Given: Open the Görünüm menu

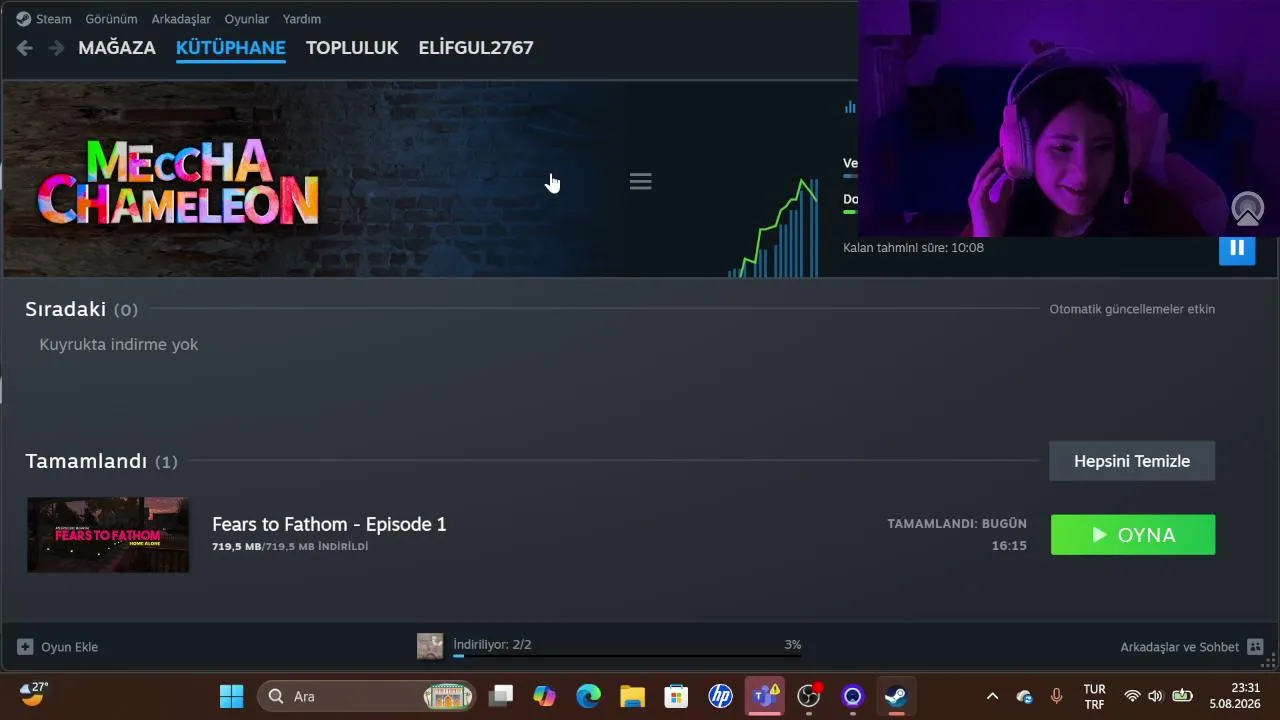Looking at the screenshot, I should pos(111,19).
